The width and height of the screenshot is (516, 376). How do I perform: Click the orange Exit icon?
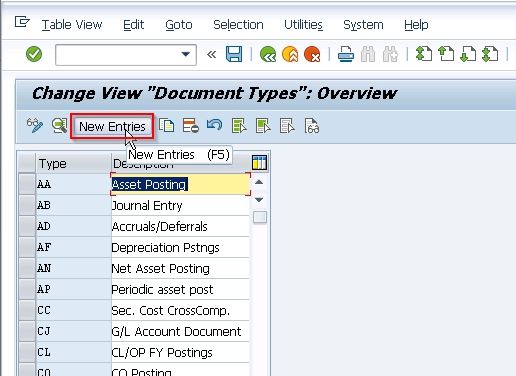(290, 54)
